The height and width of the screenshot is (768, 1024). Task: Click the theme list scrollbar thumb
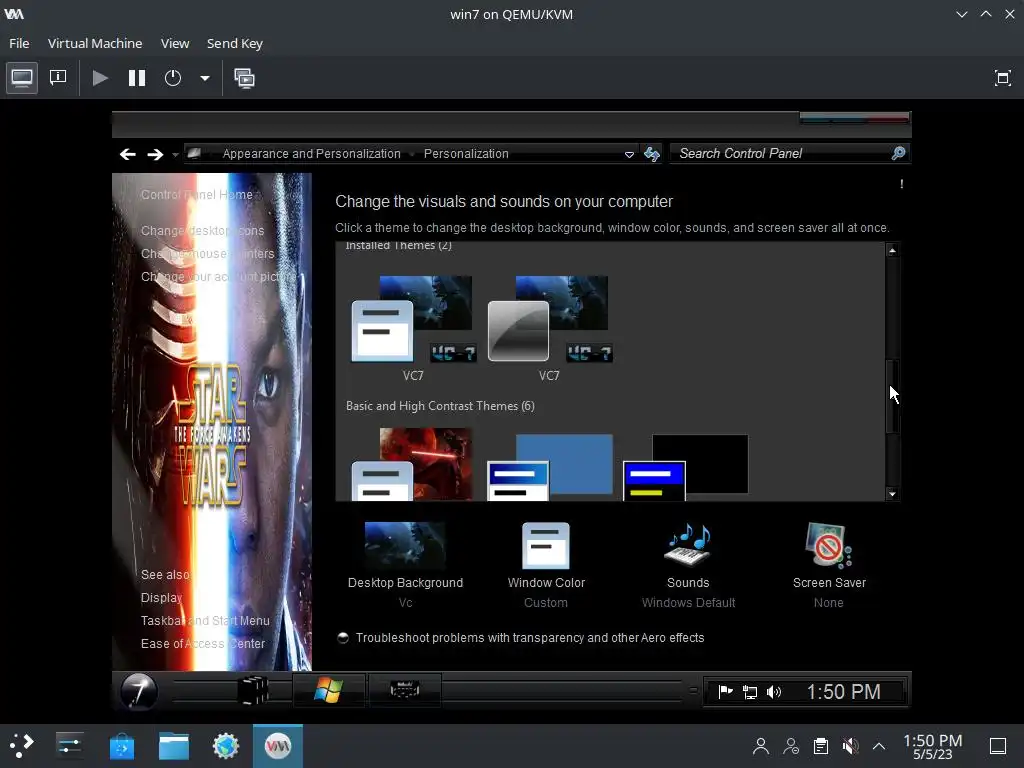[892, 395]
